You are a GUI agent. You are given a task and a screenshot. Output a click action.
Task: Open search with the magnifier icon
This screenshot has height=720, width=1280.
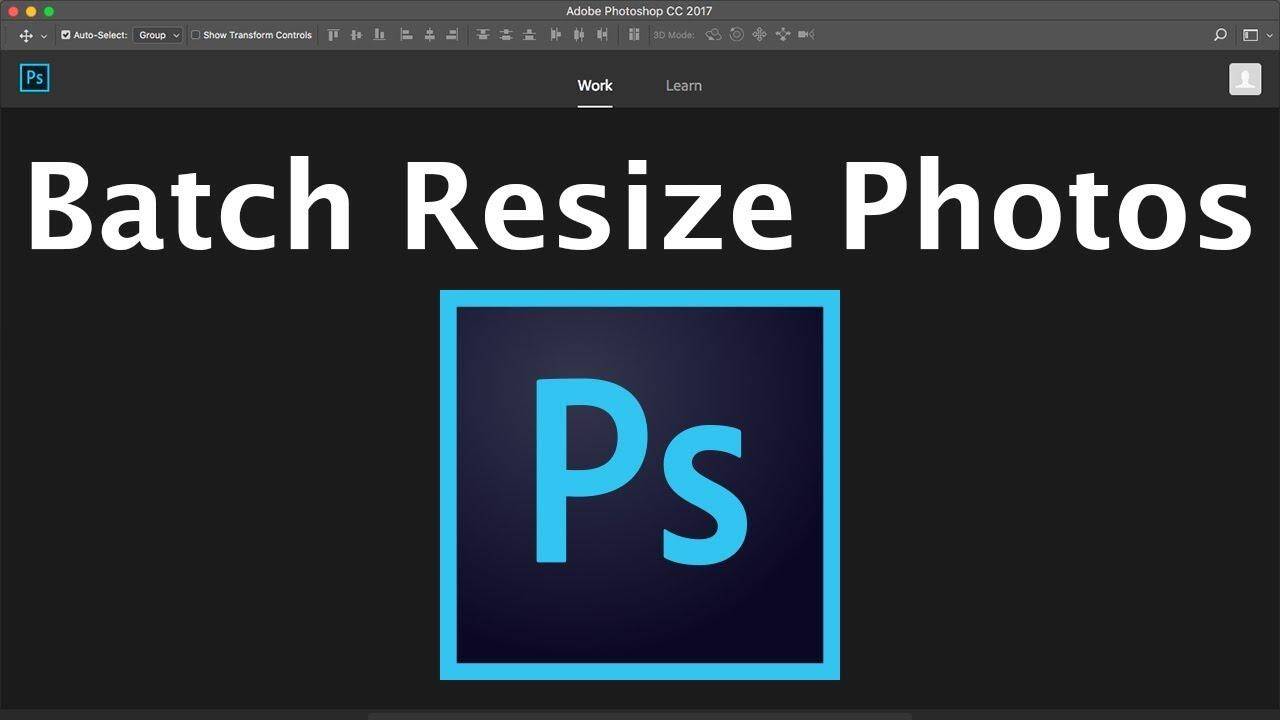coord(1220,34)
